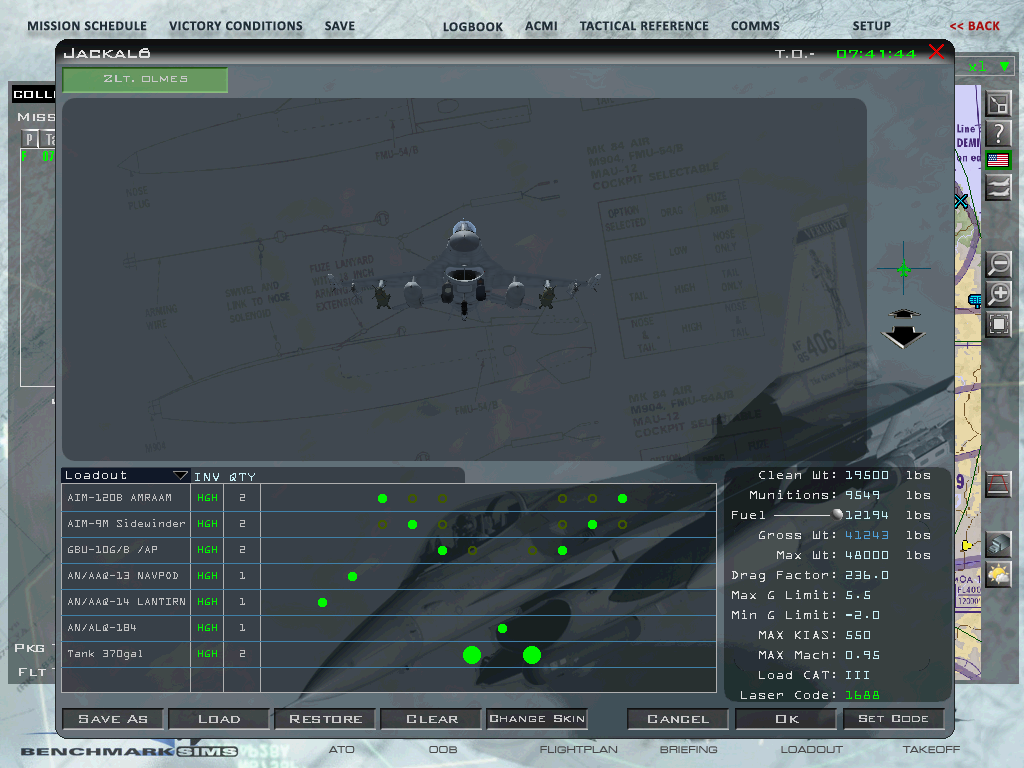Viewport: 1024px width, 768px height.
Task: Confirm loadout with OK button
Action: (x=786, y=719)
